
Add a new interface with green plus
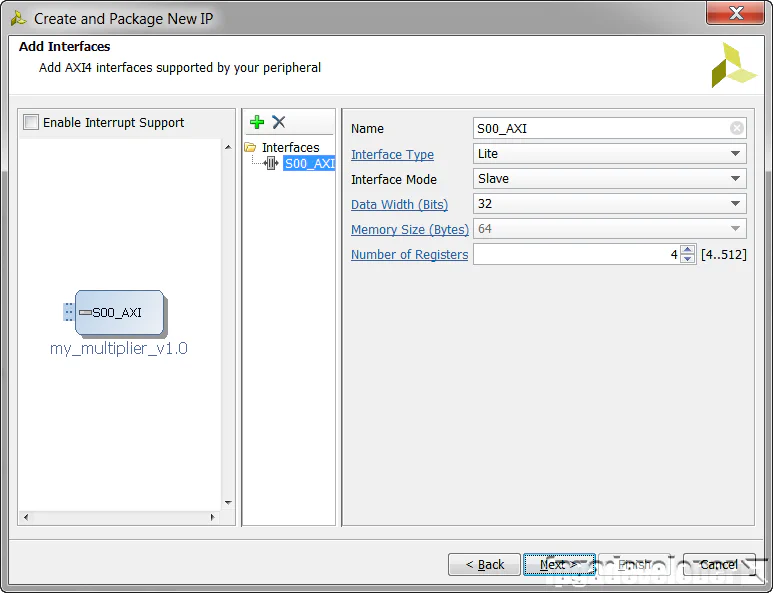[x=257, y=122]
